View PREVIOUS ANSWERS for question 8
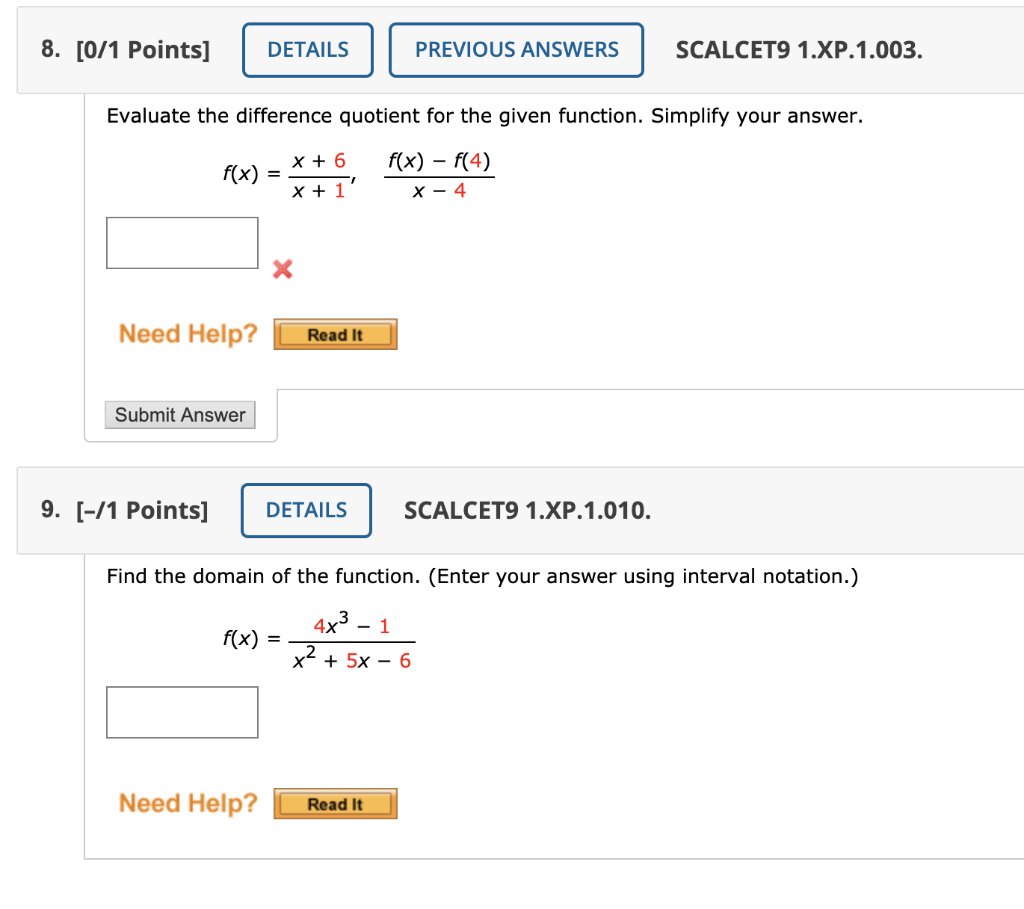The image size is (1024, 909). 516,49
